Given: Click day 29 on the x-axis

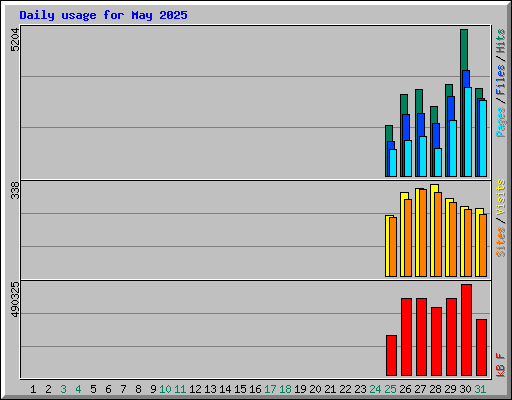Looking at the screenshot, I should (450, 389).
